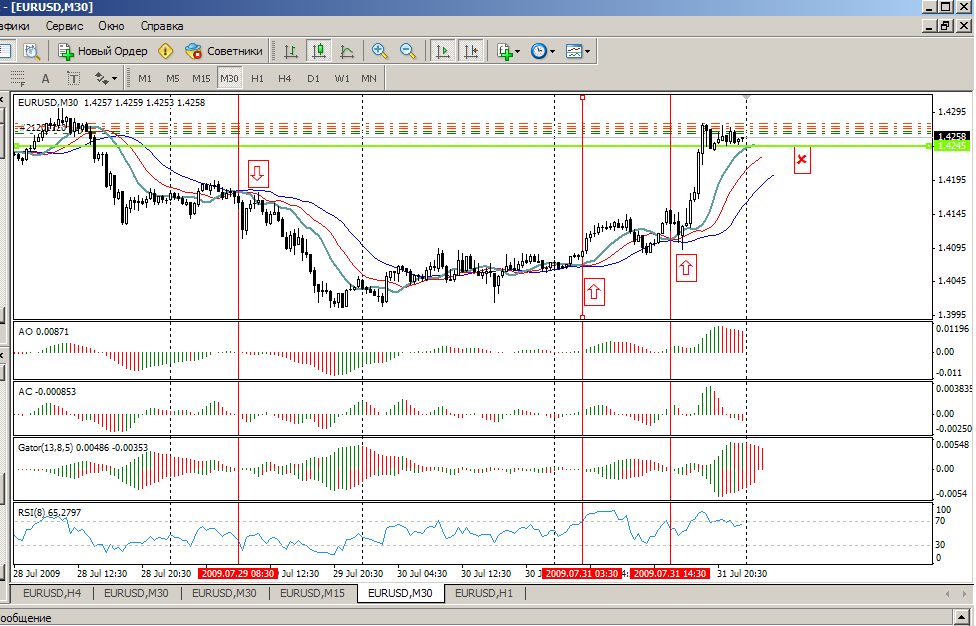The width and height of the screenshot is (976, 626).
Task: Switch to the EURUSD,M15 chart tab
Action: (312, 593)
